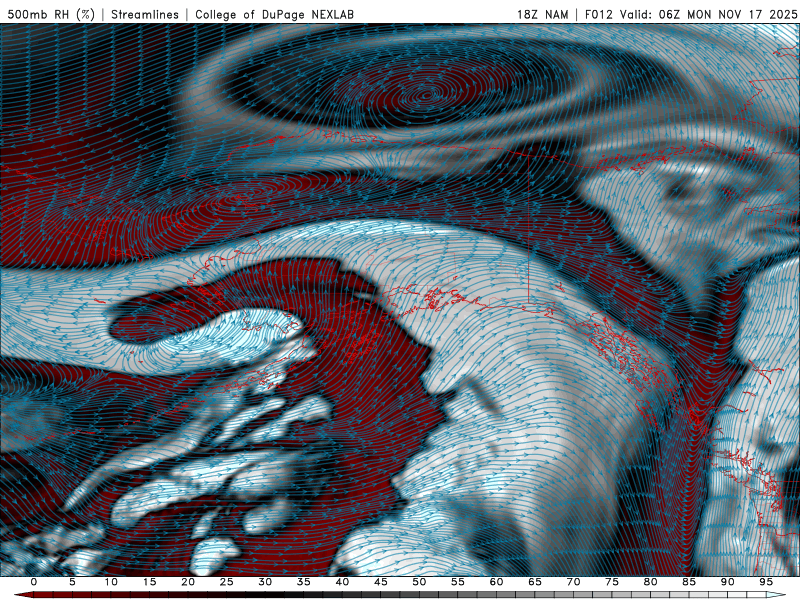Image resolution: width=800 pixels, height=600 pixels.
Task: Click the "18Z NAM" model run label
Action: (542, 14)
